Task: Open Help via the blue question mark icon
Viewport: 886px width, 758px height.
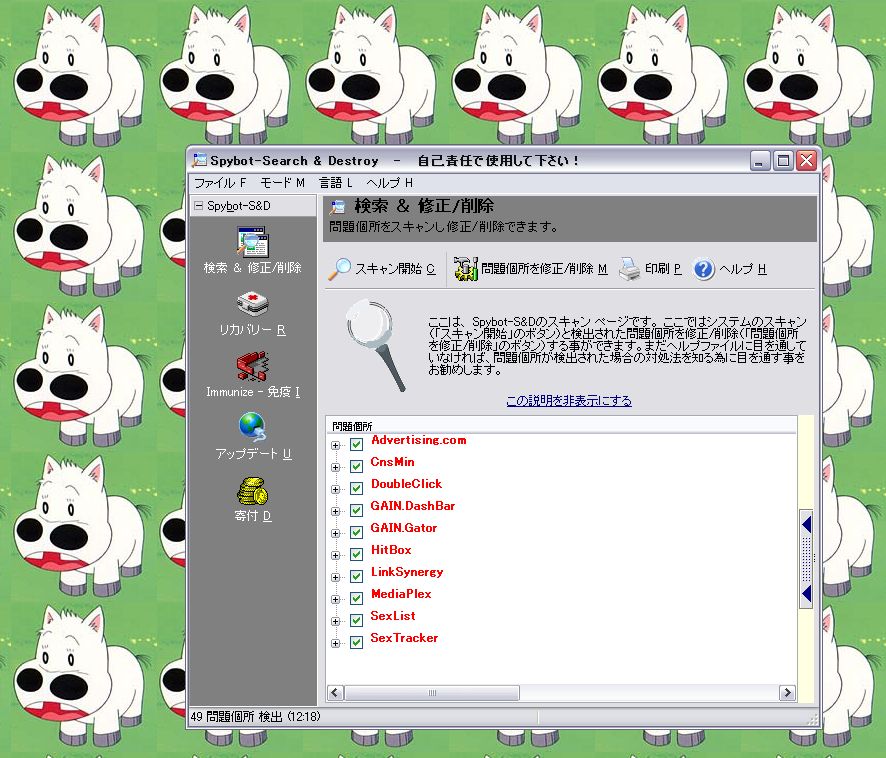Action: tap(704, 268)
